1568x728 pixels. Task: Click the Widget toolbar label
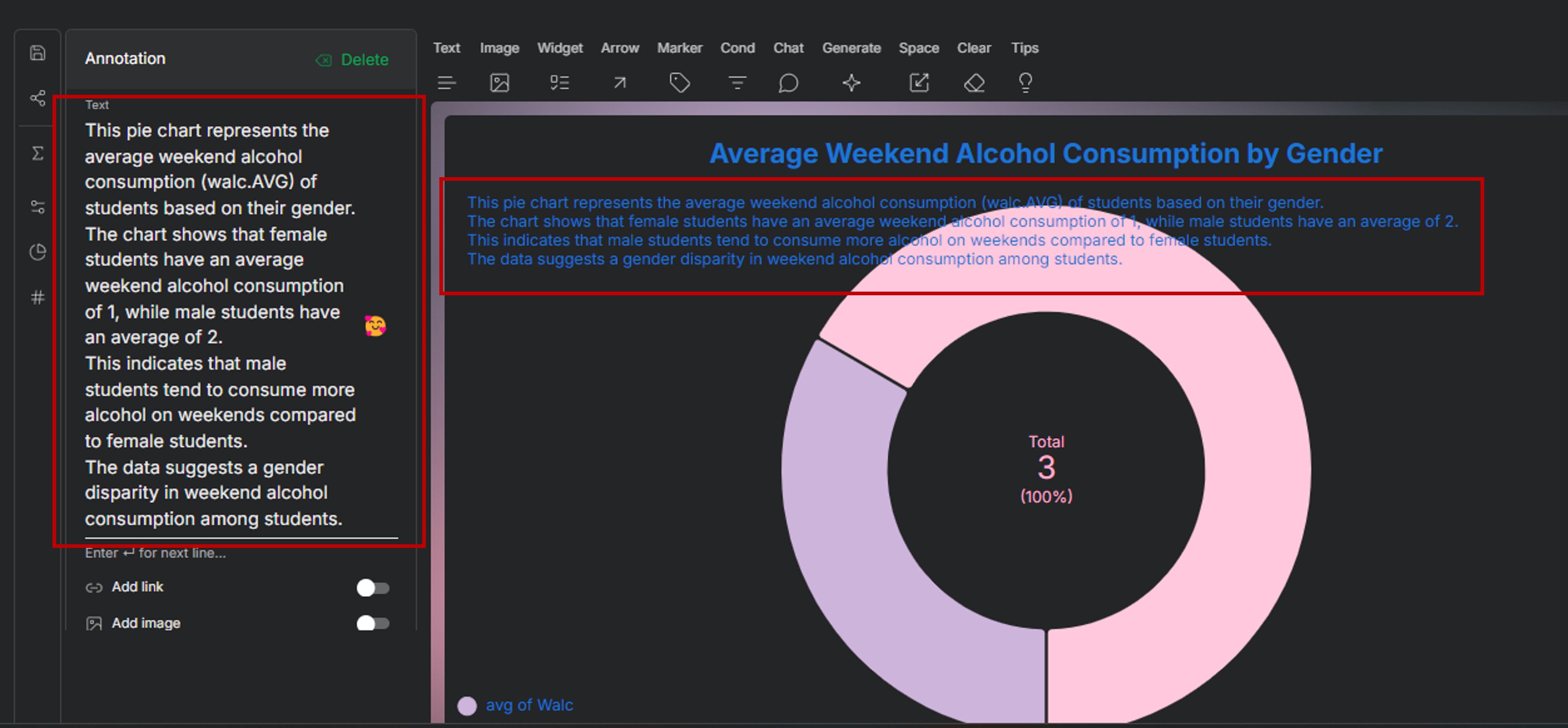(x=559, y=48)
